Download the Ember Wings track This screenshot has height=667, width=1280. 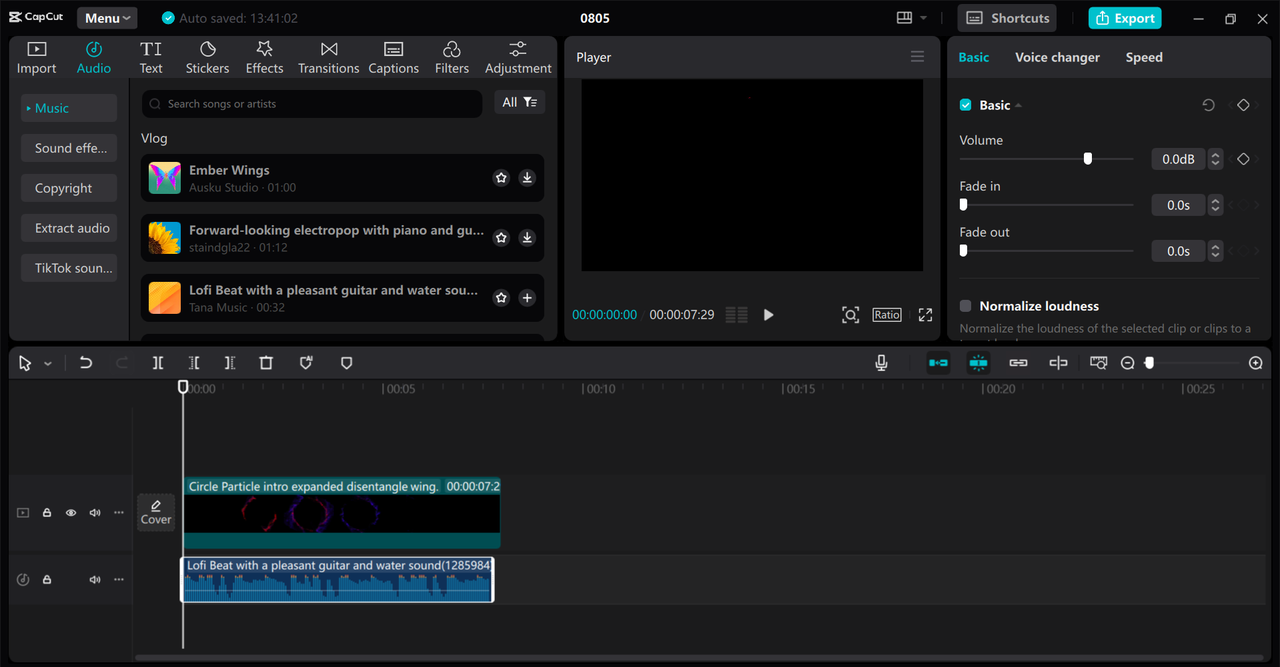pyautogui.click(x=527, y=178)
